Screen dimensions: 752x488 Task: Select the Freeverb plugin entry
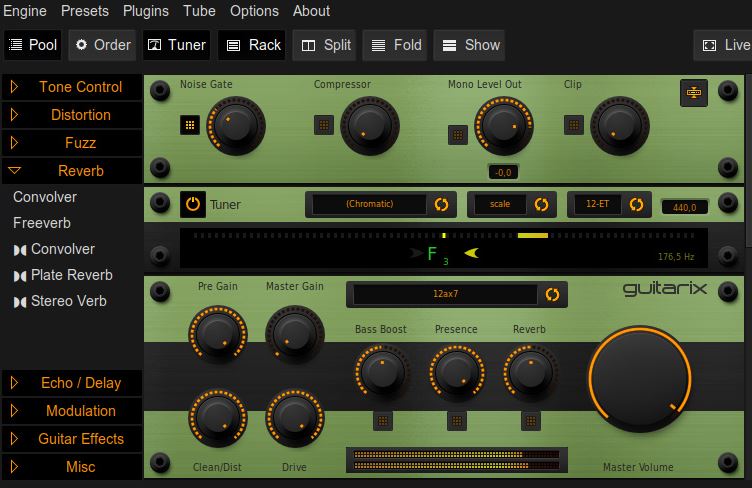42,223
